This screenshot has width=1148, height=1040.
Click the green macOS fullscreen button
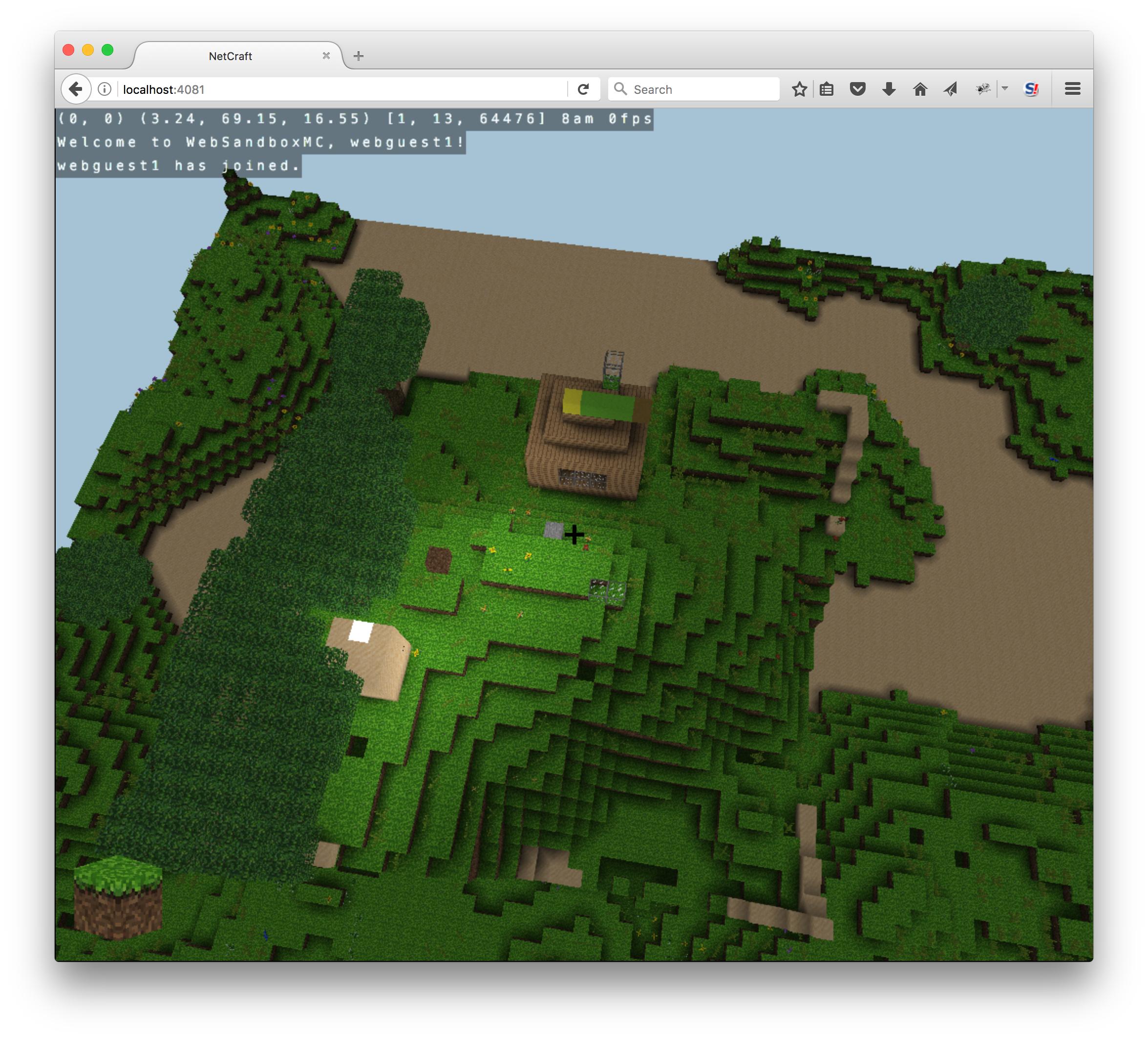pyautogui.click(x=107, y=50)
